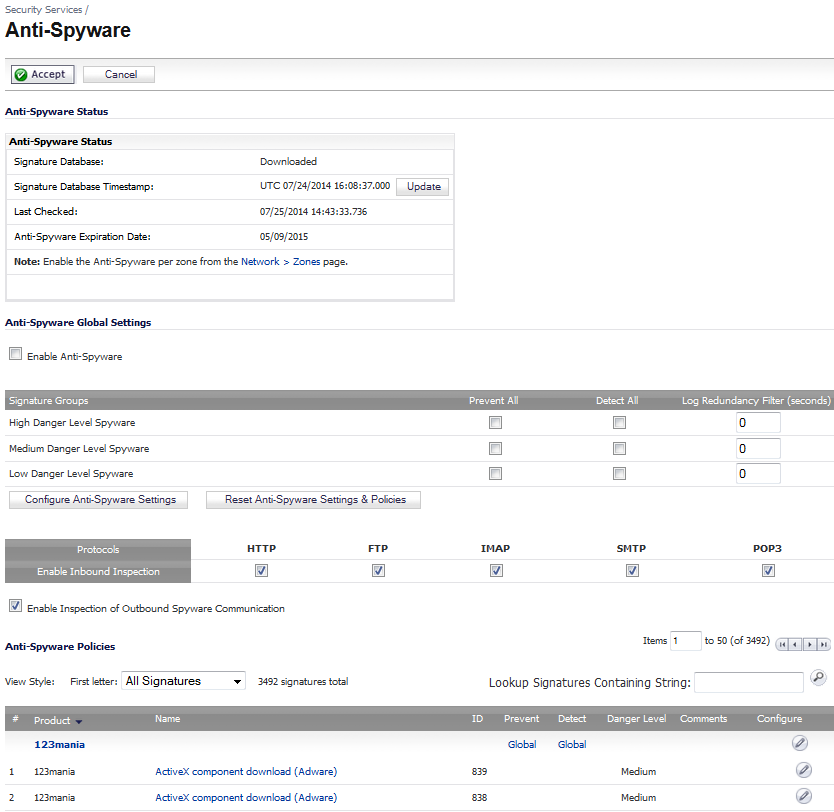This screenshot has height=812, width=834.
Task: Uncheck SMTP inbound inspection
Action: coord(632,571)
